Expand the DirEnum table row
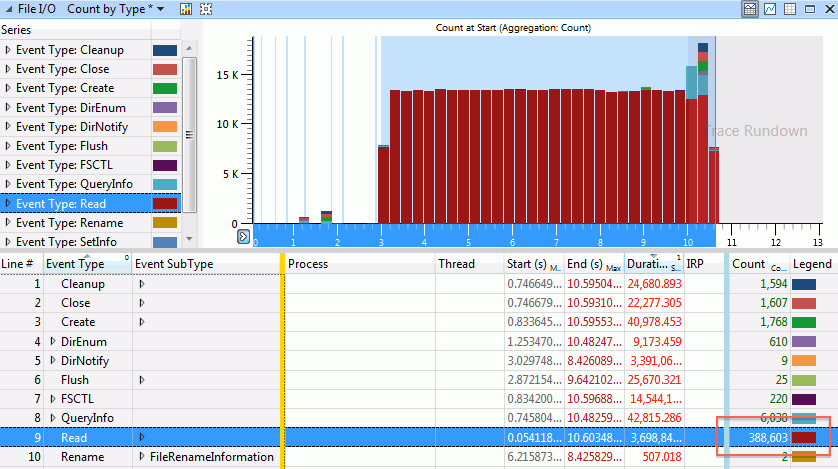Screen dimensions: 838x469 click(52, 341)
